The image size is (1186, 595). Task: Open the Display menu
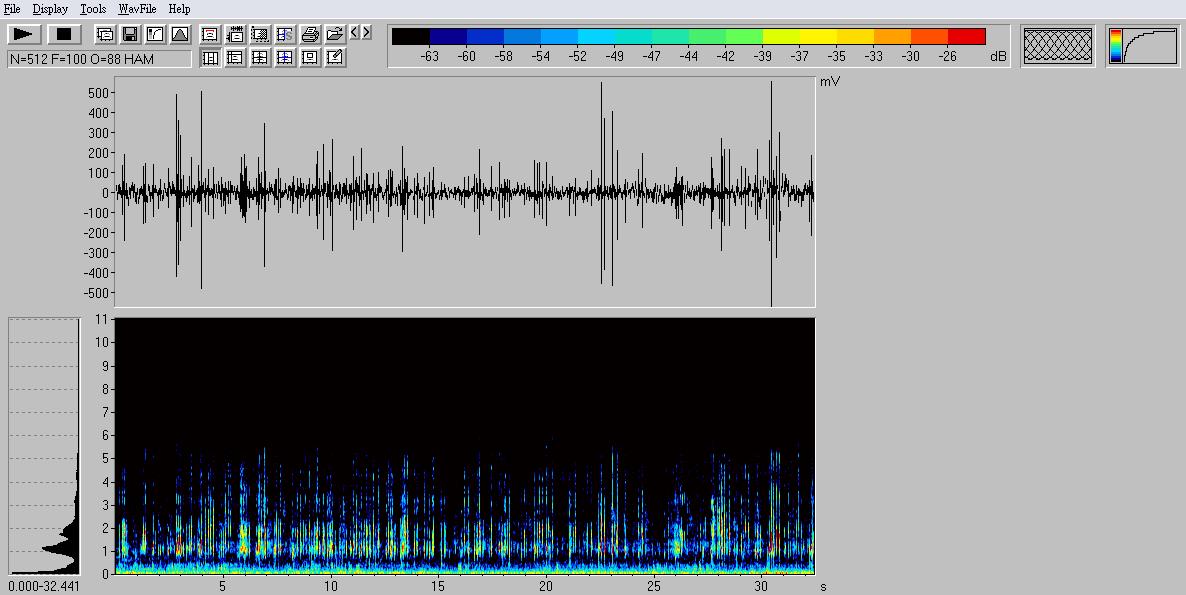[50, 9]
